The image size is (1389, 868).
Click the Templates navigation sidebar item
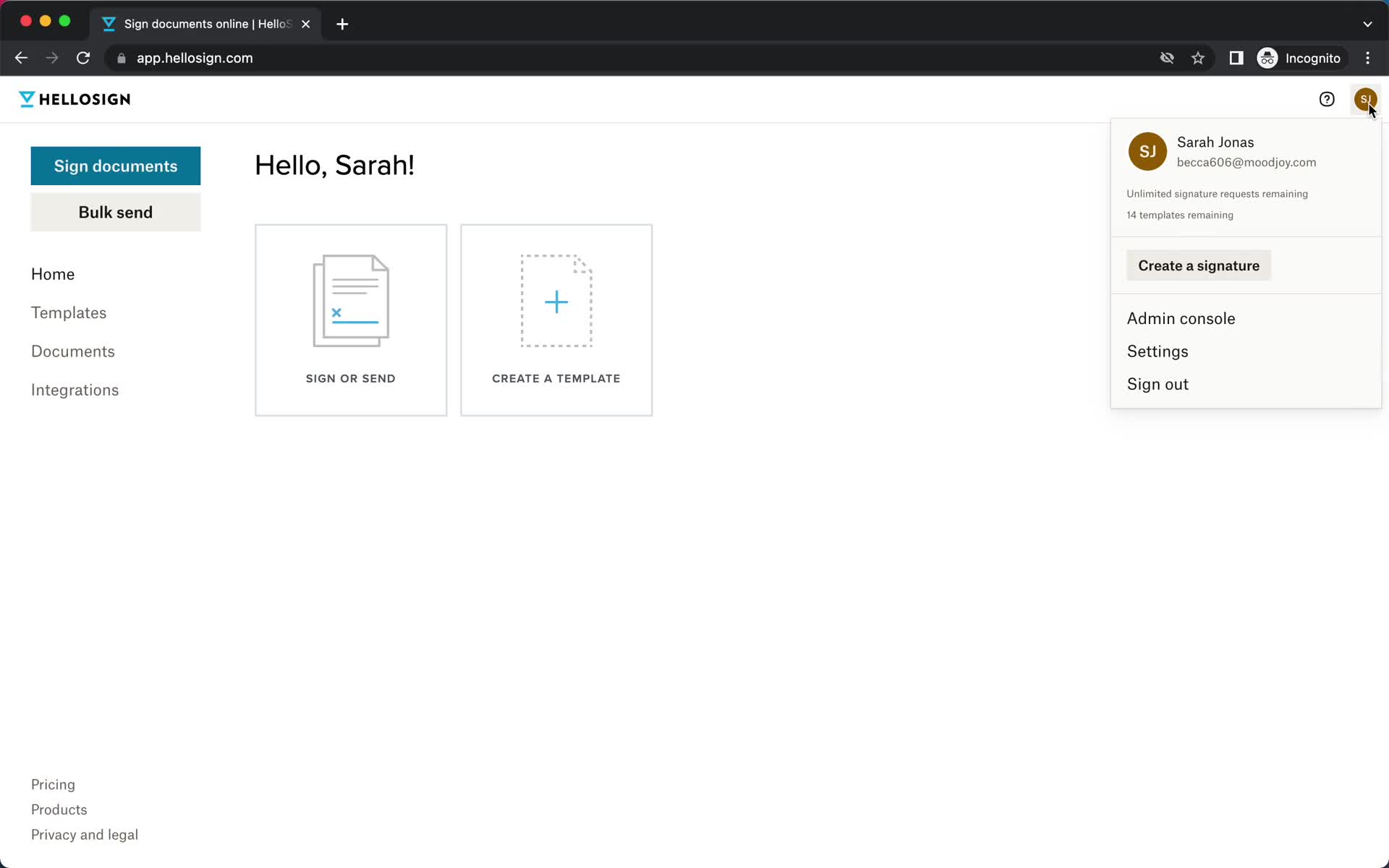pyautogui.click(x=68, y=312)
